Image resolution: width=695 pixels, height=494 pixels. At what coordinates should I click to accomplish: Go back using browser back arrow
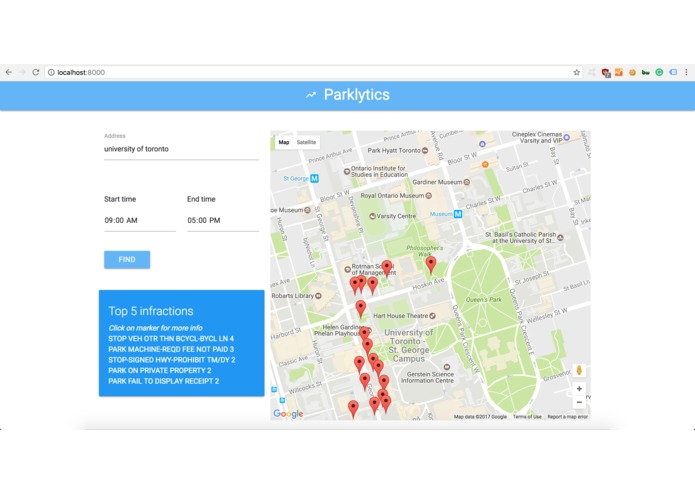click(x=8, y=72)
